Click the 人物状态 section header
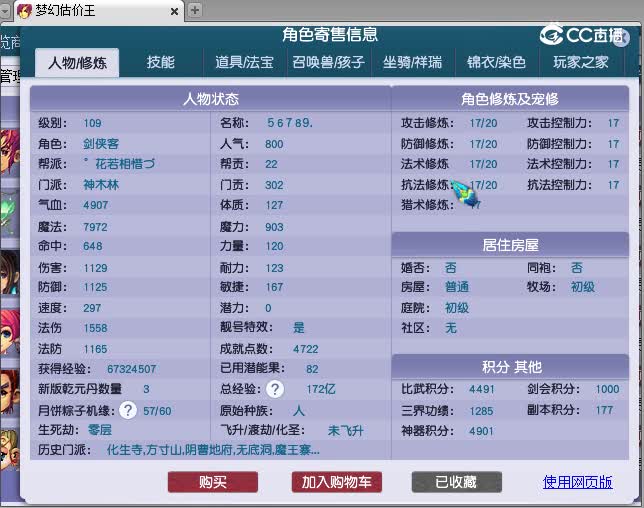The image size is (644, 508). pyautogui.click(x=211, y=99)
